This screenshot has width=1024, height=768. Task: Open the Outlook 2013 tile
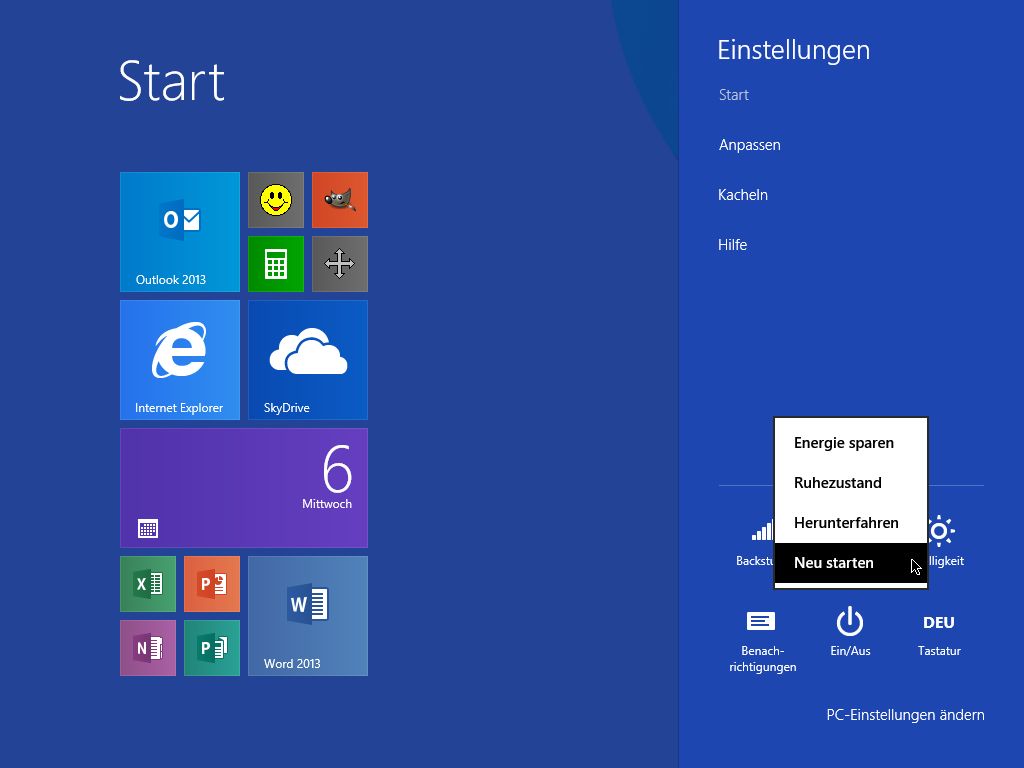[x=180, y=232]
